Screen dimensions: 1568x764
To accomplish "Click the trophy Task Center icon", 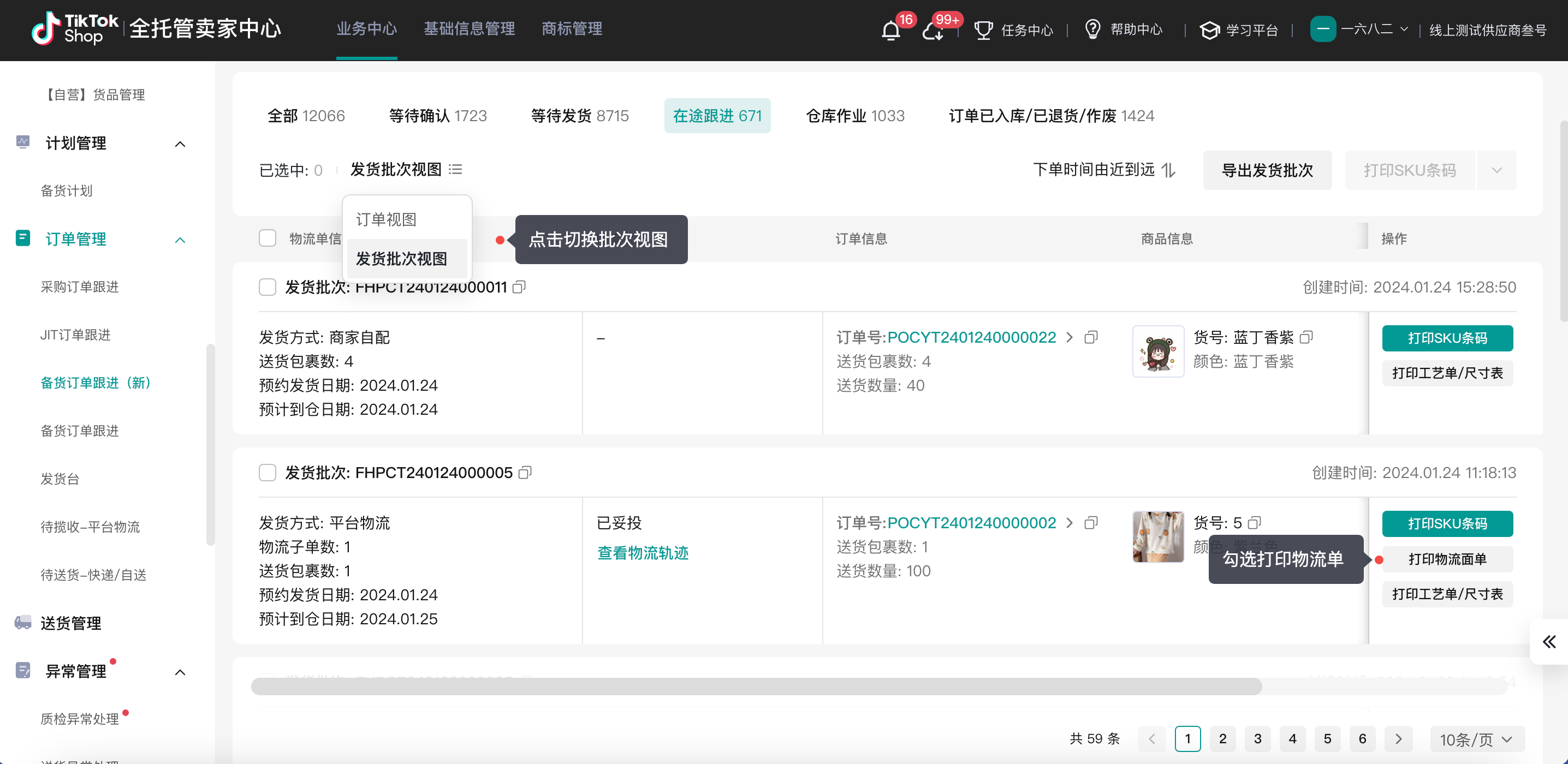I will [x=983, y=30].
